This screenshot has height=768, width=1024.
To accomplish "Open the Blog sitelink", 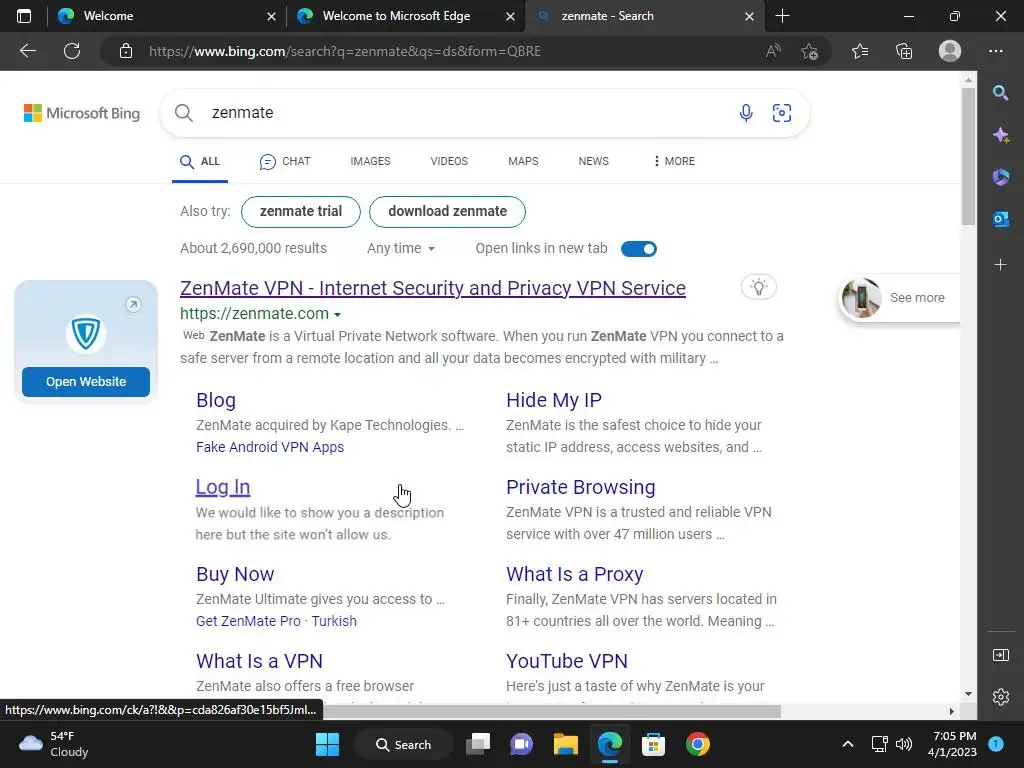I will coord(216,400).
